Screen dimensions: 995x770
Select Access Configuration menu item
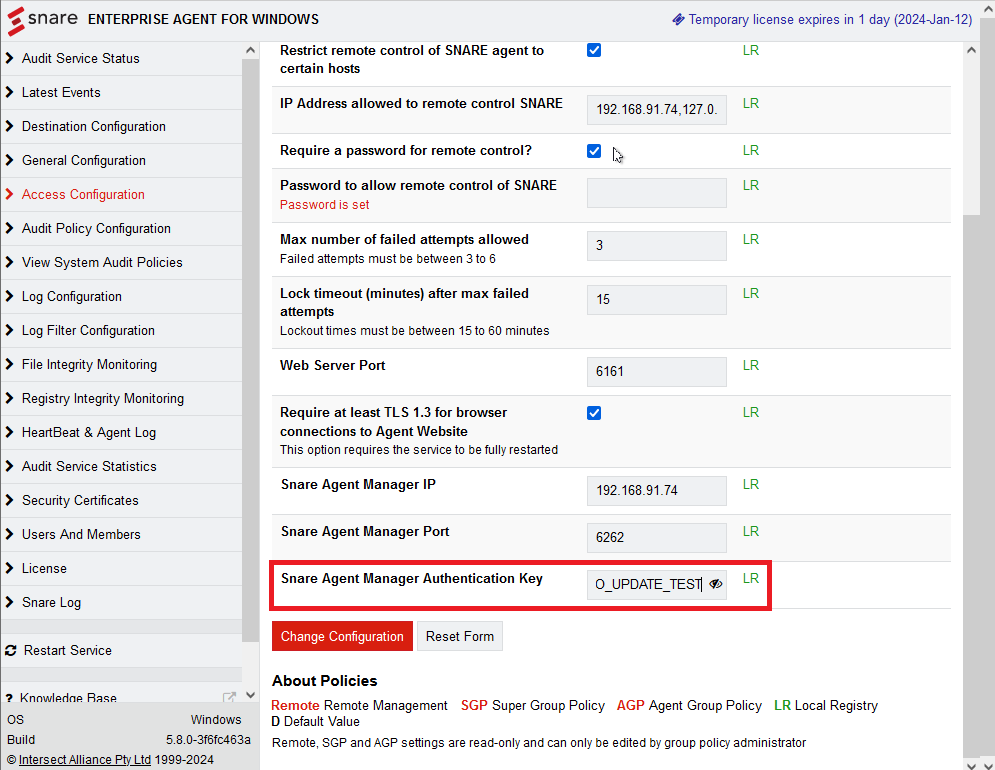[83, 194]
